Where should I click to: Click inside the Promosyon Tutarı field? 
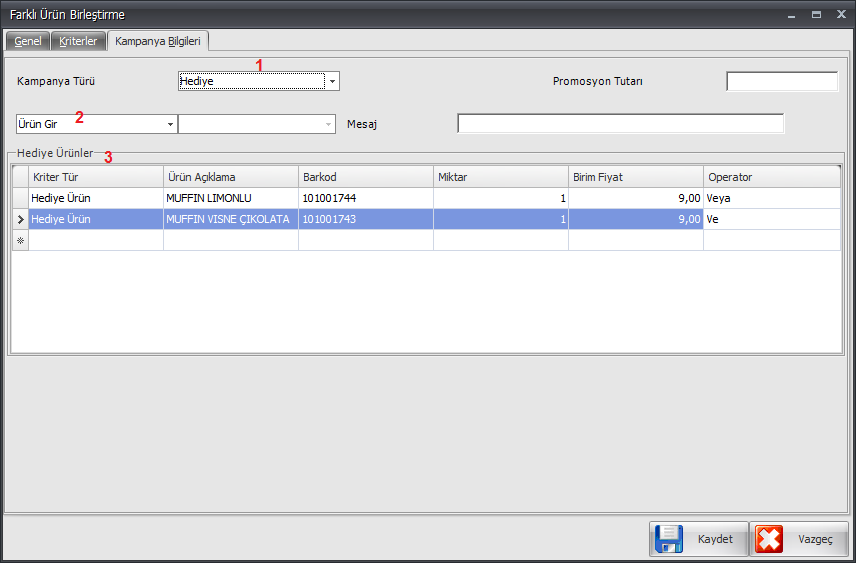coord(781,82)
